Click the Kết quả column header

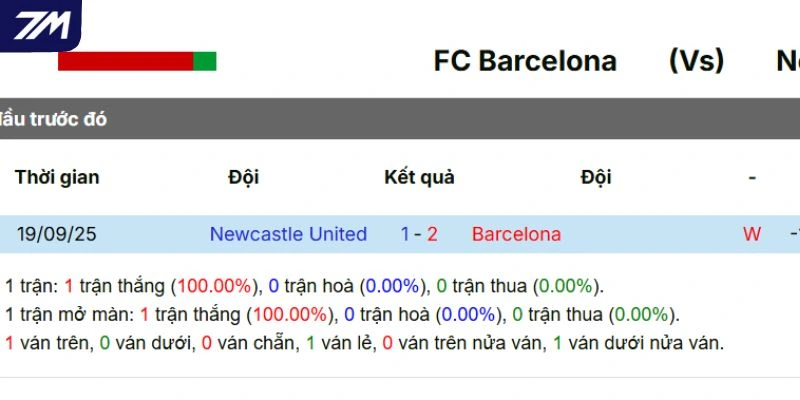419,177
